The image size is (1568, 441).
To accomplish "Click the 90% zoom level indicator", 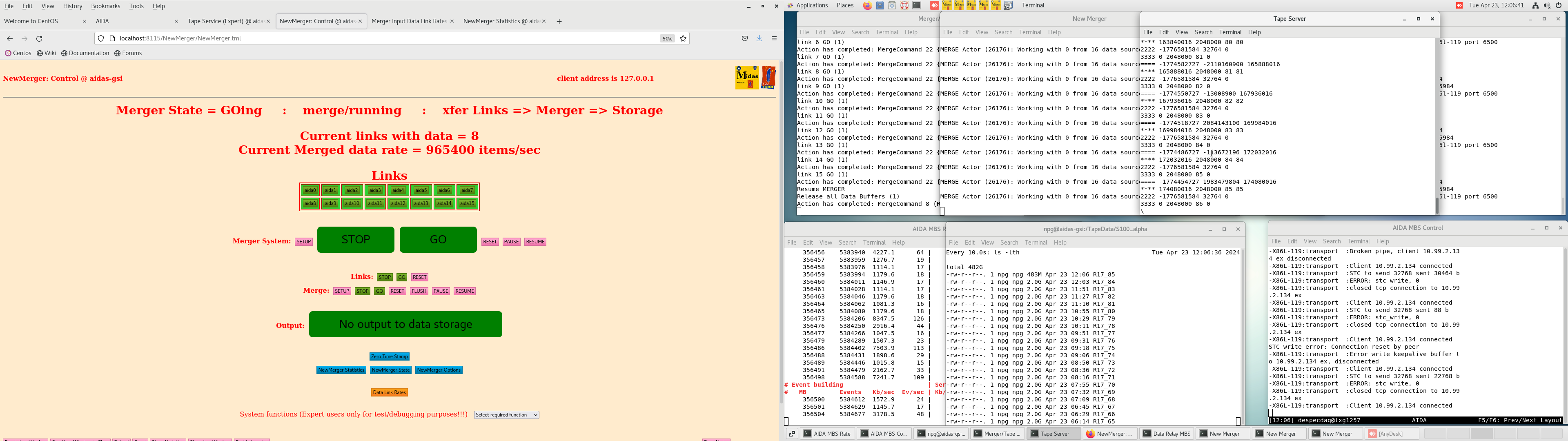I will pyautogui.click(x=667, y=38).
